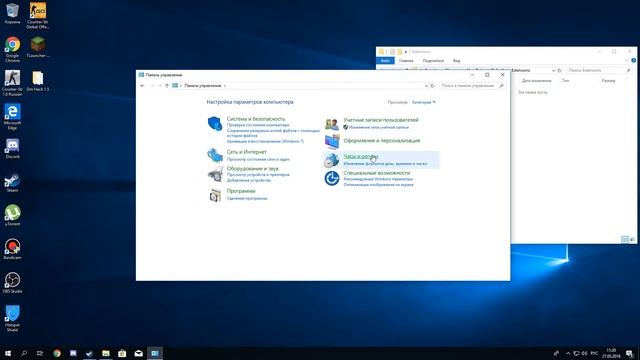Select the Counter-Strike 1.6 Russian desktop icon
The height and width of the screenshot is (360, 640).
pos(12,83)
